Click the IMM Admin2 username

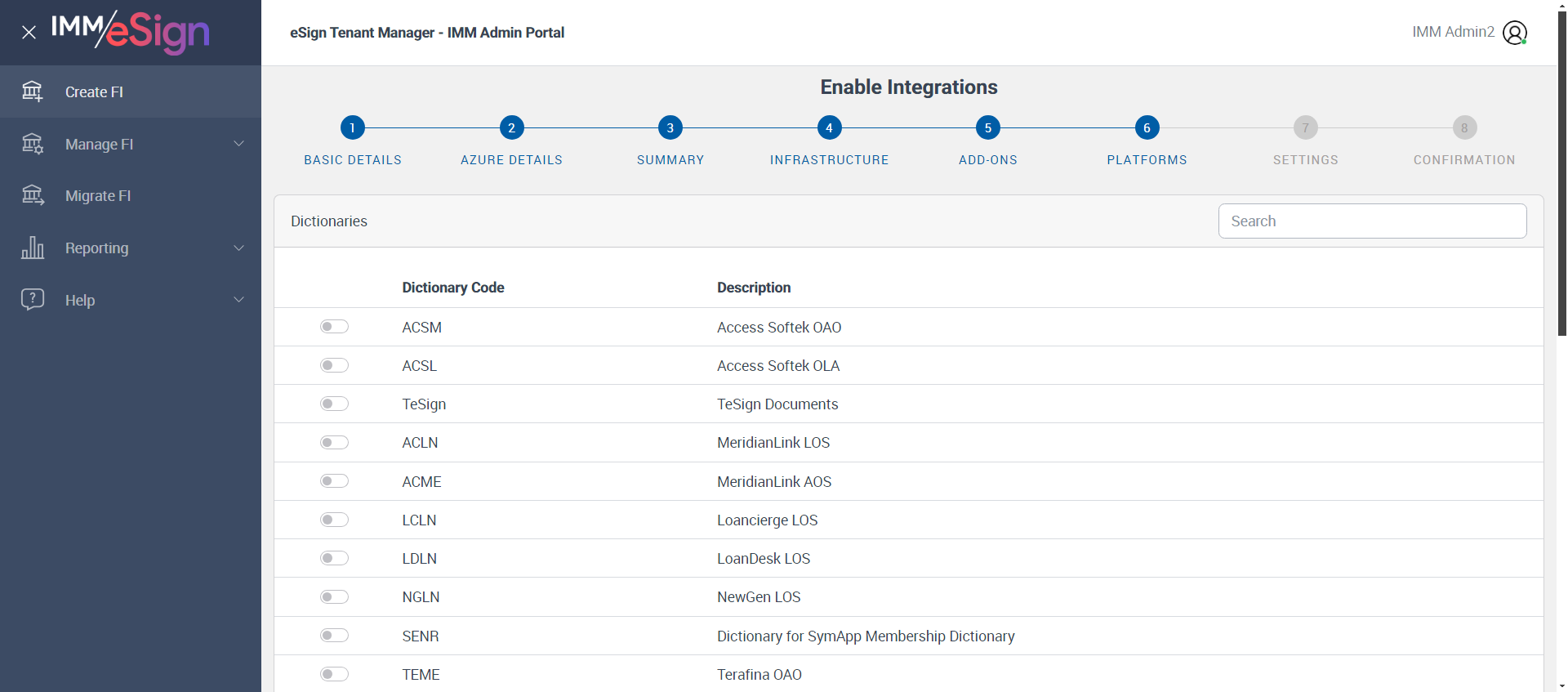(1453, 32)
